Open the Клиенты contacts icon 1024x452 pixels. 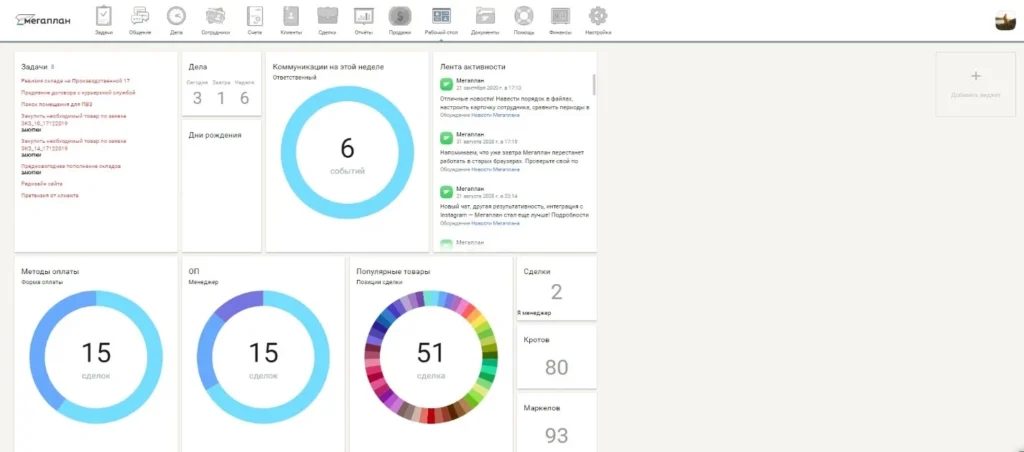[291, 16]
